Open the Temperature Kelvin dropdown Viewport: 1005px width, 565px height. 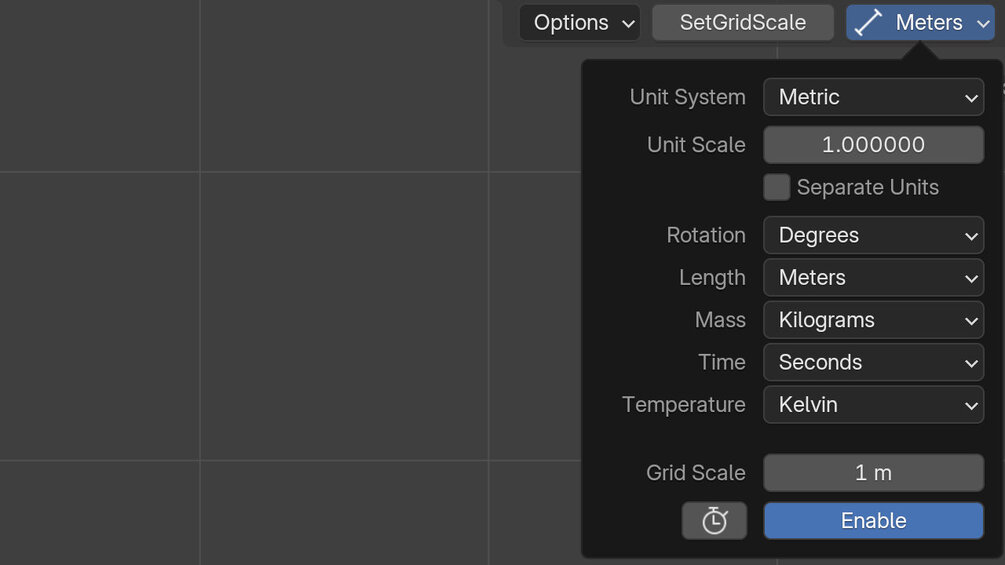tap(873, 405)
